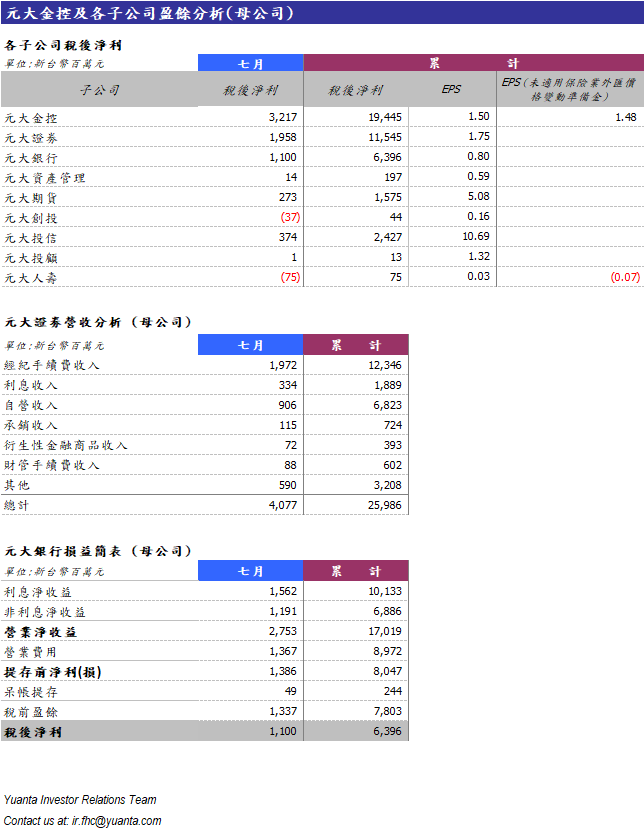Select the value 17,019
Image resolution: width=644 pixels, height=831 pixels.
(385, 632)
